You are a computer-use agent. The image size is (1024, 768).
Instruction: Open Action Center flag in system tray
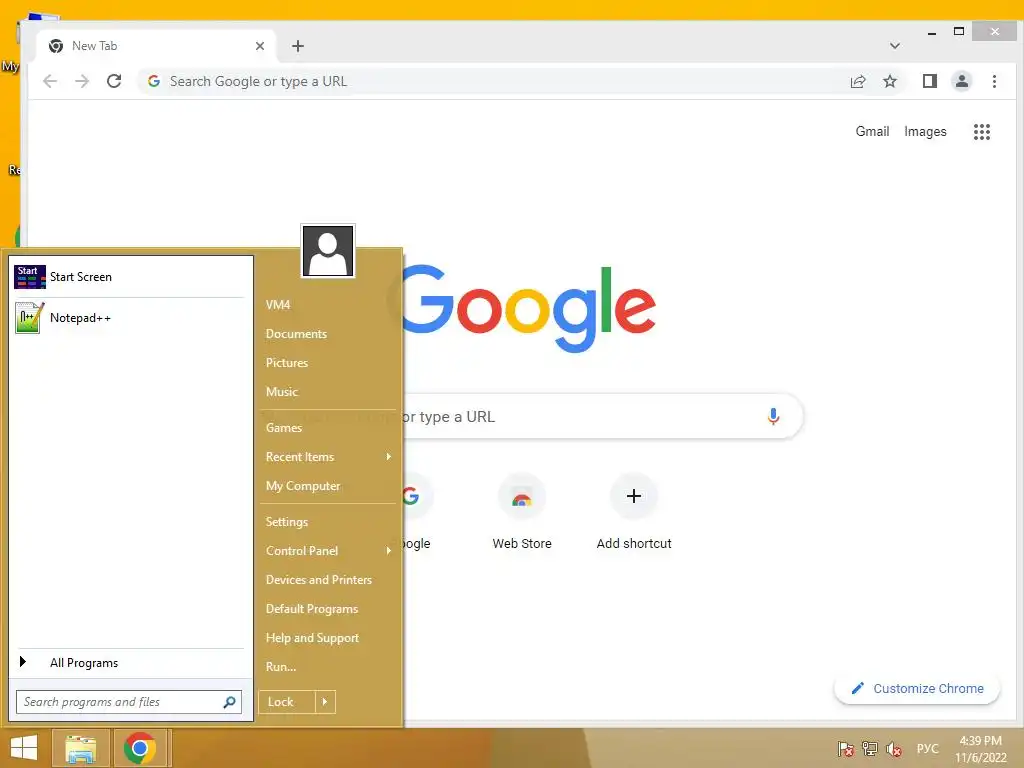(x=846, y=749)
